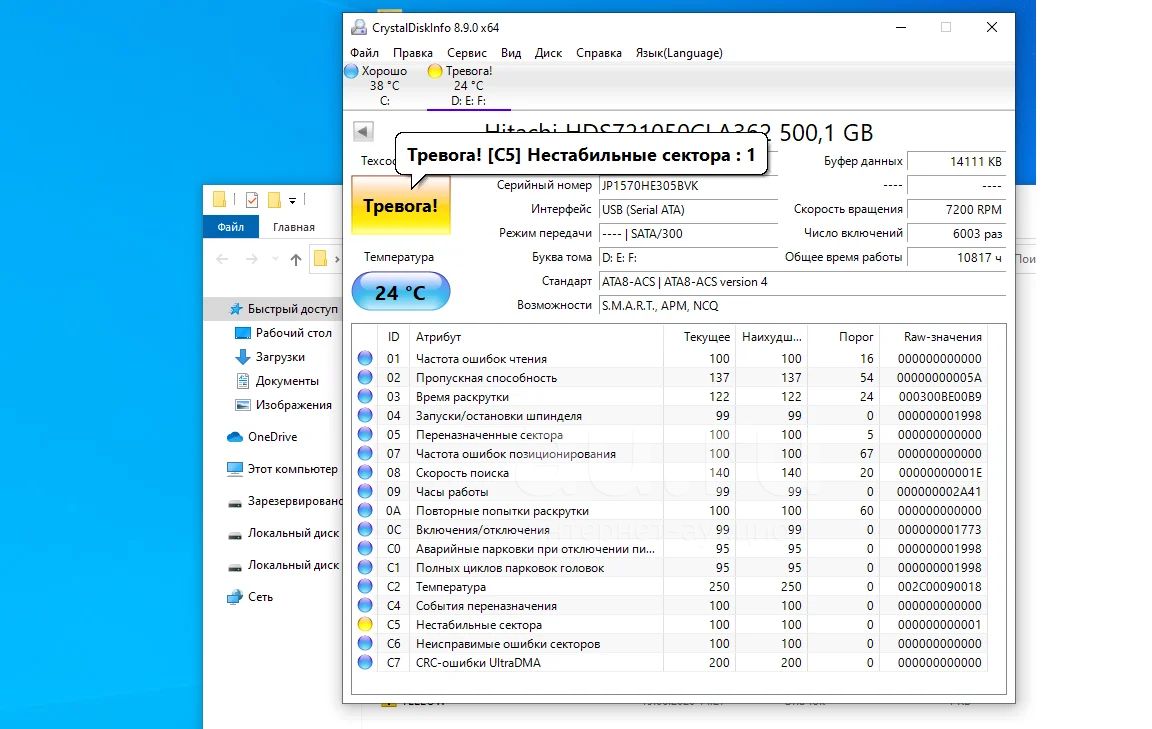Viewport: 1152px width, 729px height.
Task: Click the 24 °C temperature button
Action: [400, 292]
